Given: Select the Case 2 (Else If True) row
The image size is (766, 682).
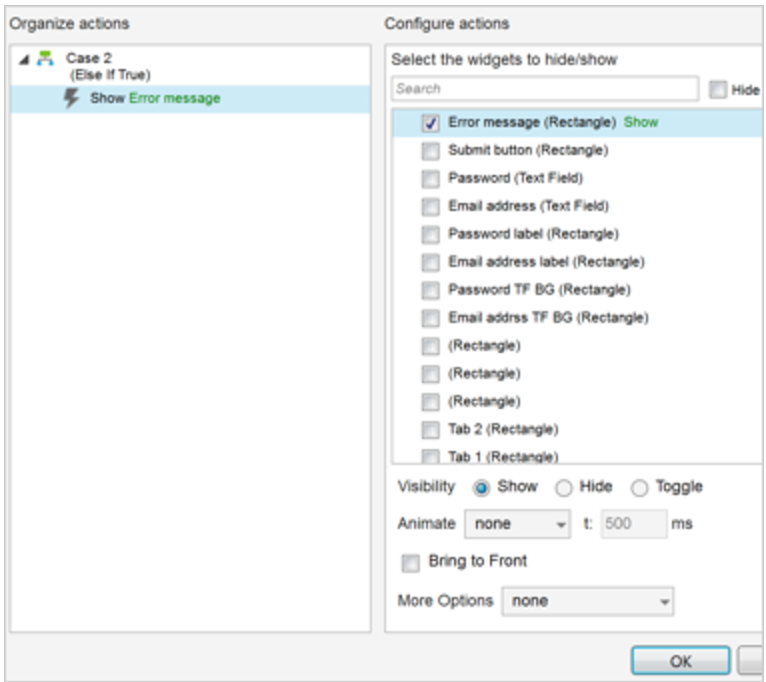Looking at the screenshot, I should pos(190,66).
